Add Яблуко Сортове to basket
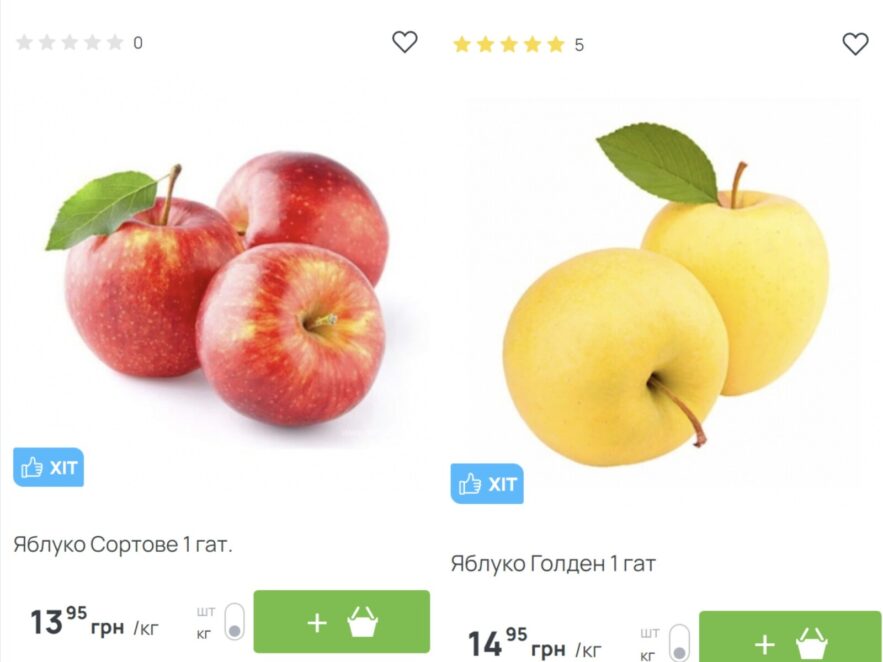Screen dimensions: 883x662 pos(341,621)
